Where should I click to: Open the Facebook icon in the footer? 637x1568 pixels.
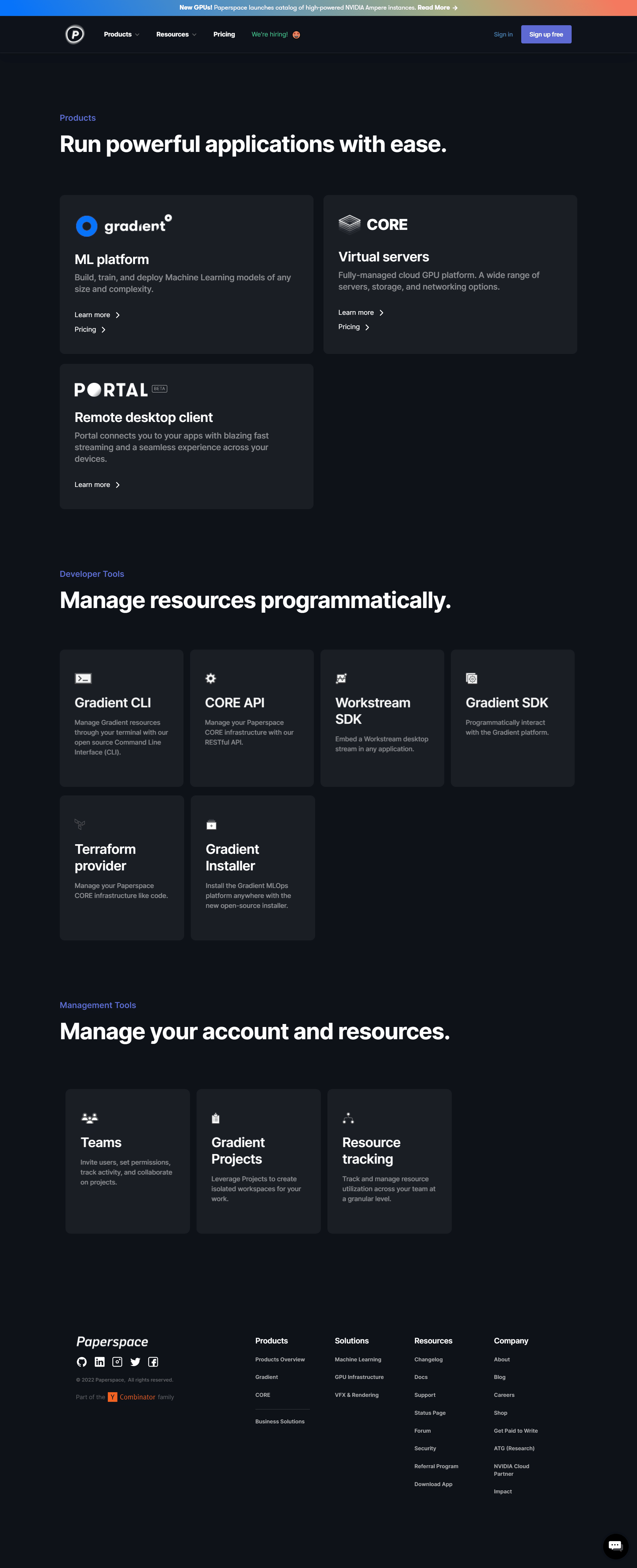(x=154, y=1362)
